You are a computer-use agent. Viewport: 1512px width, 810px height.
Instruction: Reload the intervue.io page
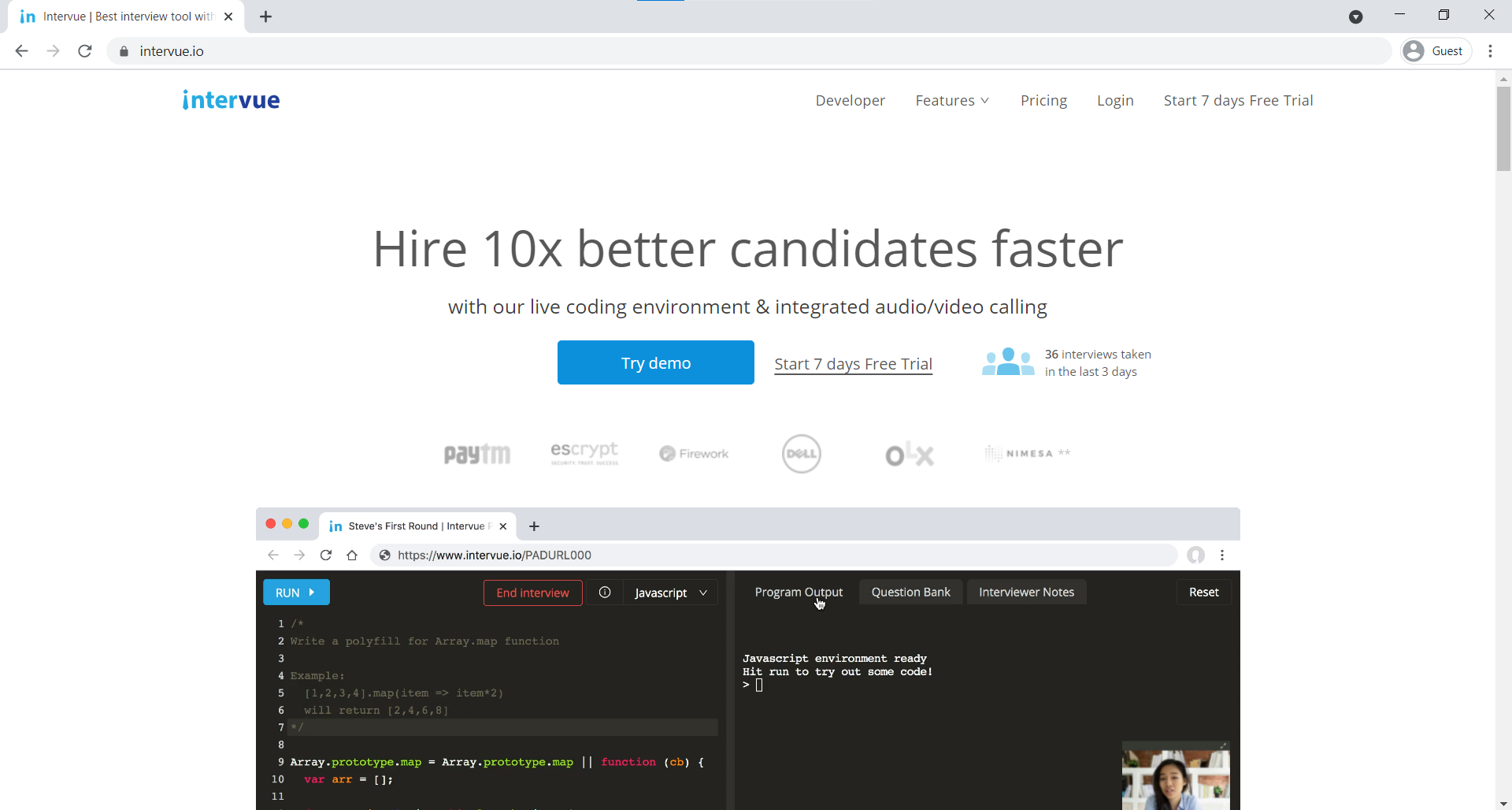tap(85, 51)
